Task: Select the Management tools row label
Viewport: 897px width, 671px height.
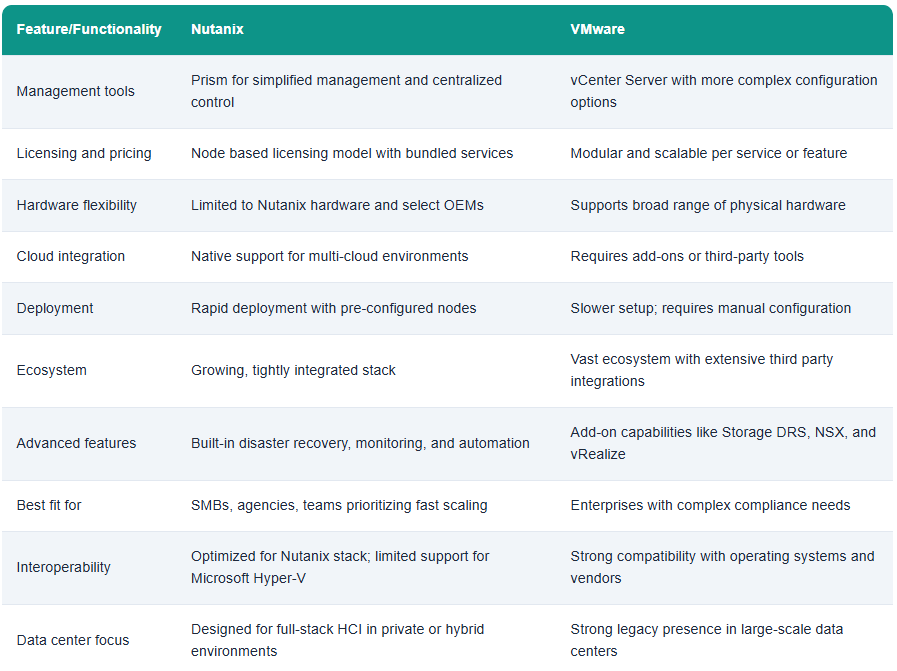Action: point(76,91)
